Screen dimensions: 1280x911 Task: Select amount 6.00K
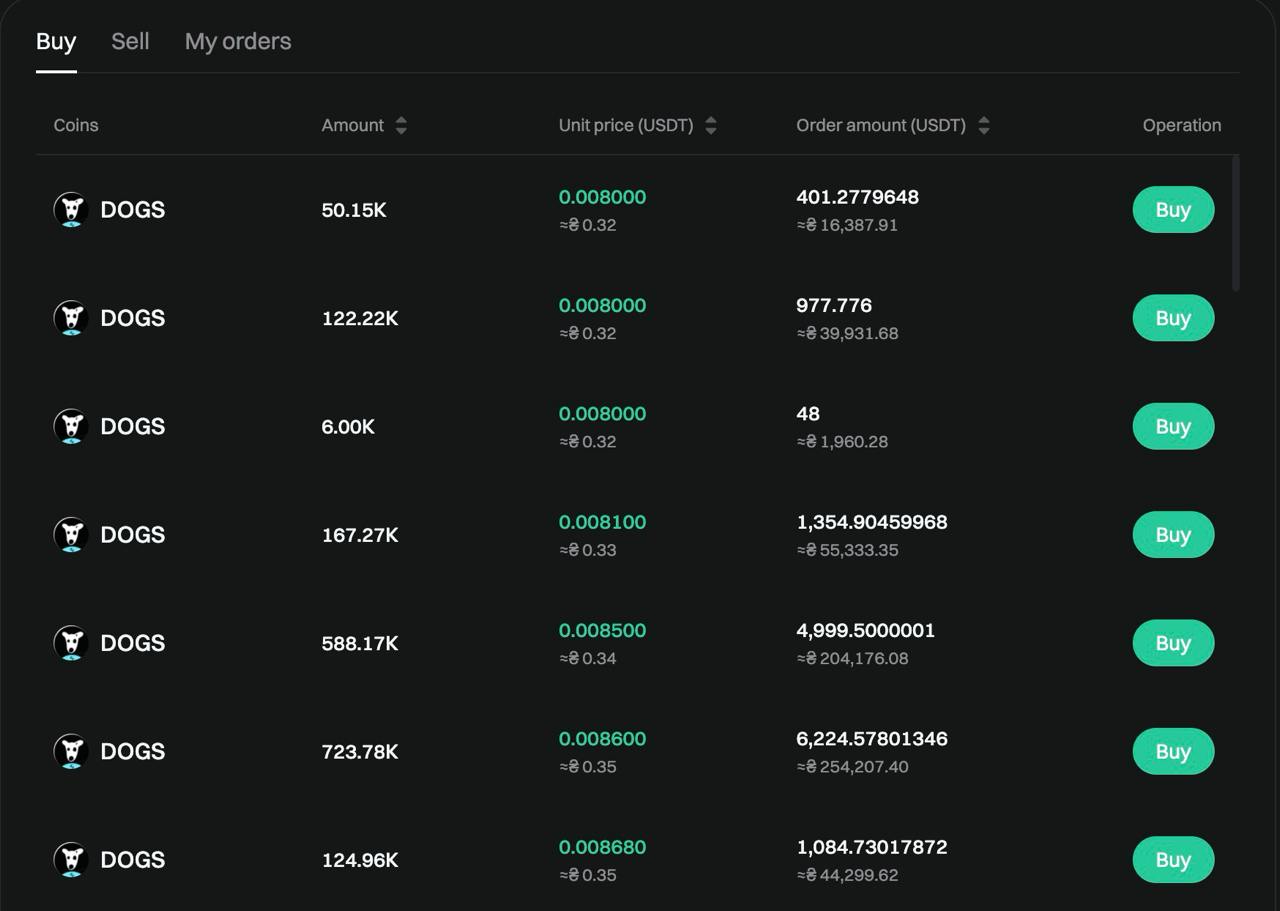point(348,427)
